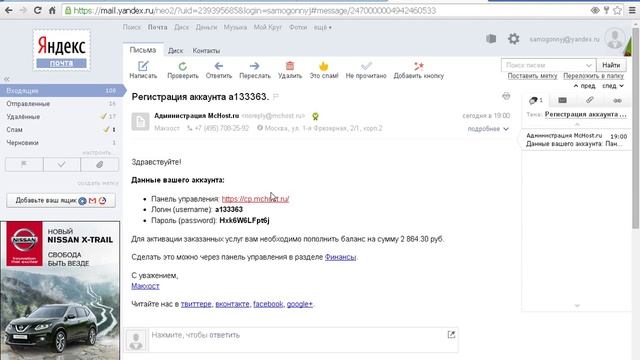
Task: Print the message with printer icon
Action: [x=506, y=96]
